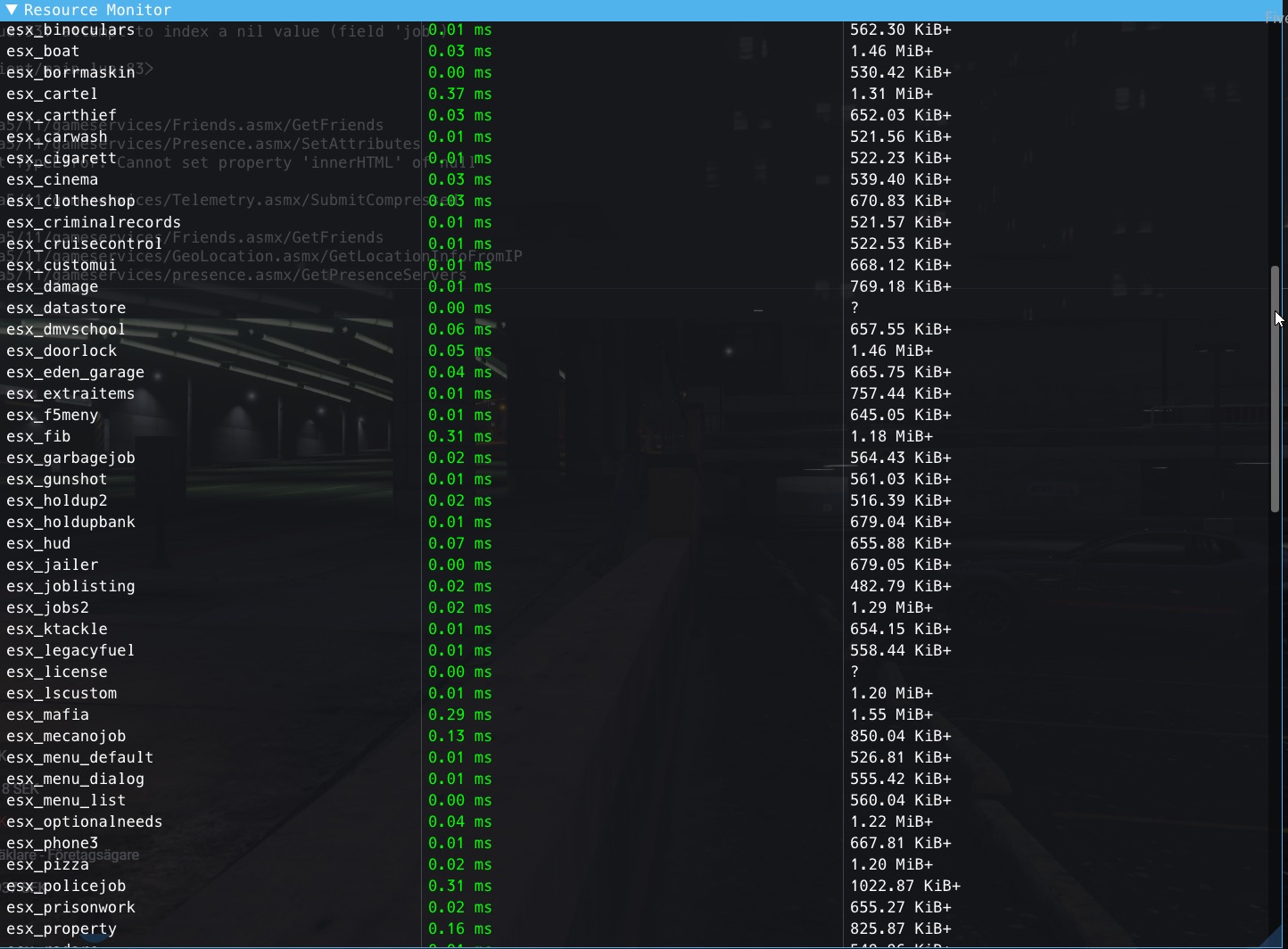This screenshot has height=949, width=1288.
Task: Select esx_license in the list
Action: [57, 672]
